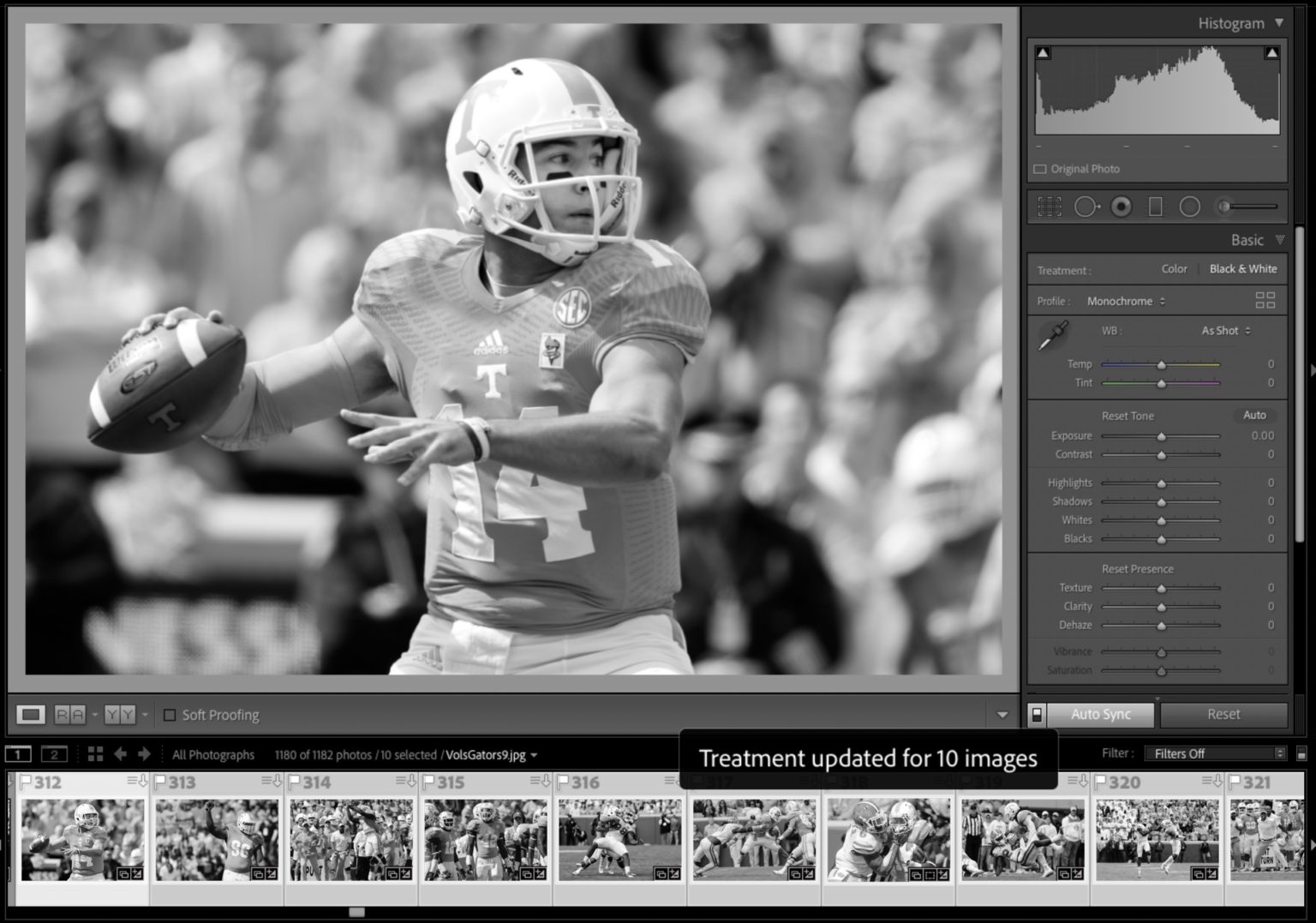Open the Monochrome profile selector
This screenshot has height=923, width=1316.
[1124, 301]
